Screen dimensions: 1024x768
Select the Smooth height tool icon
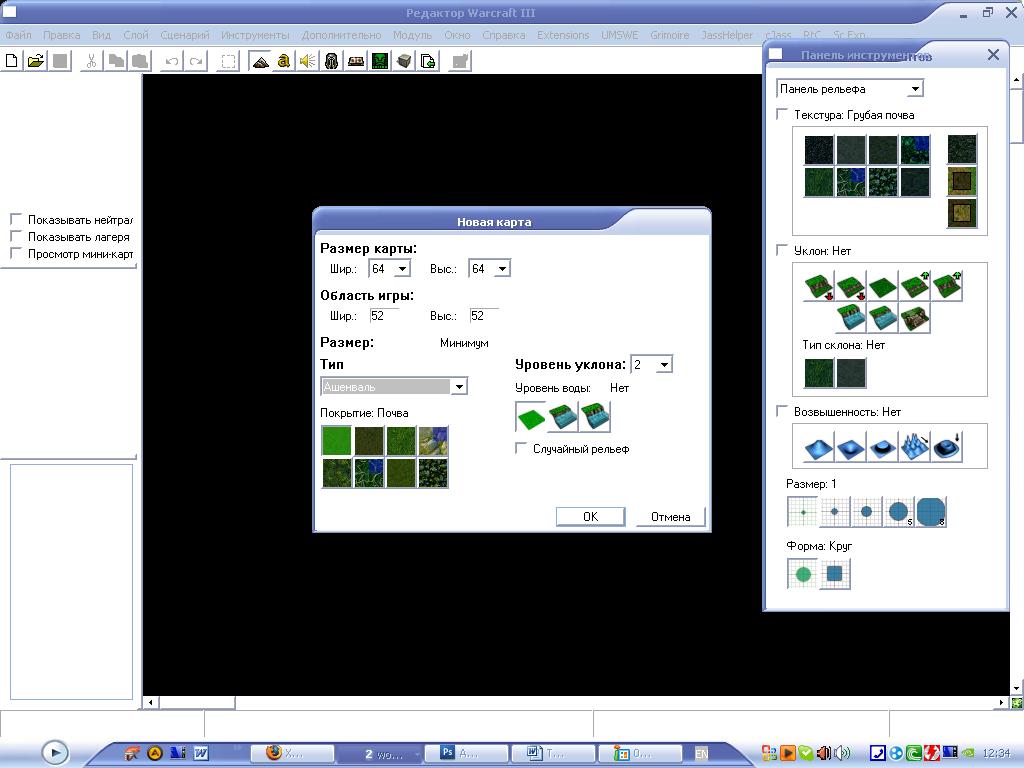point(947,447)
